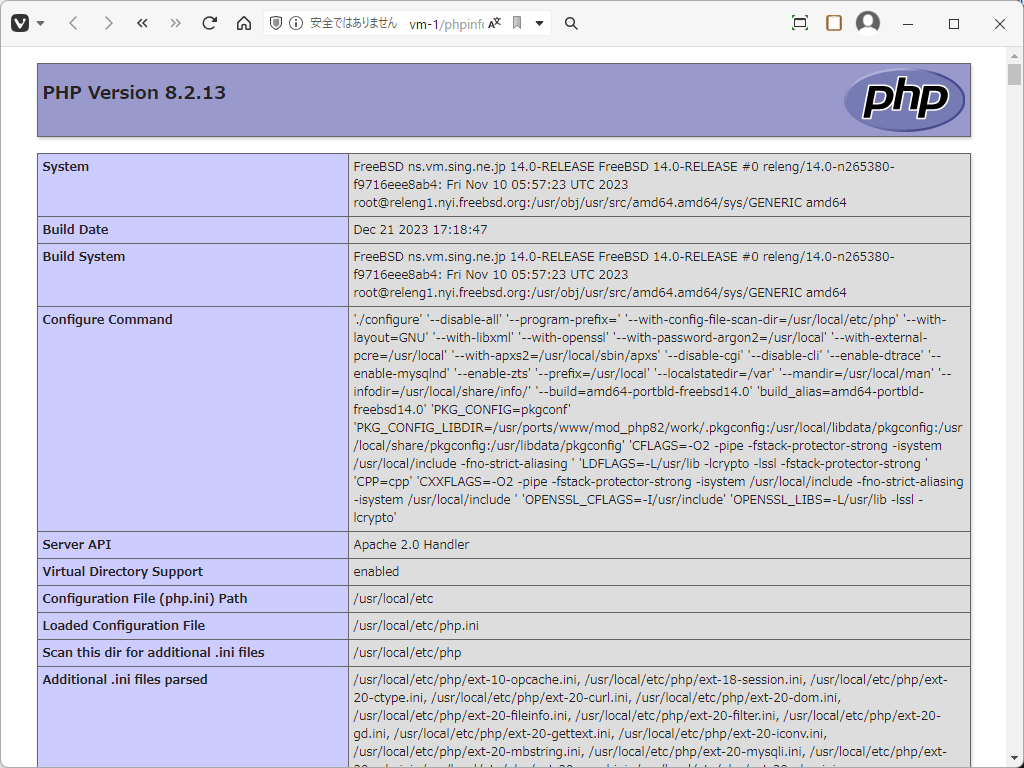The image size is (1024, 768).
Task: Click the 'Configure Command' row label
Action: click(x=107, y=319)
